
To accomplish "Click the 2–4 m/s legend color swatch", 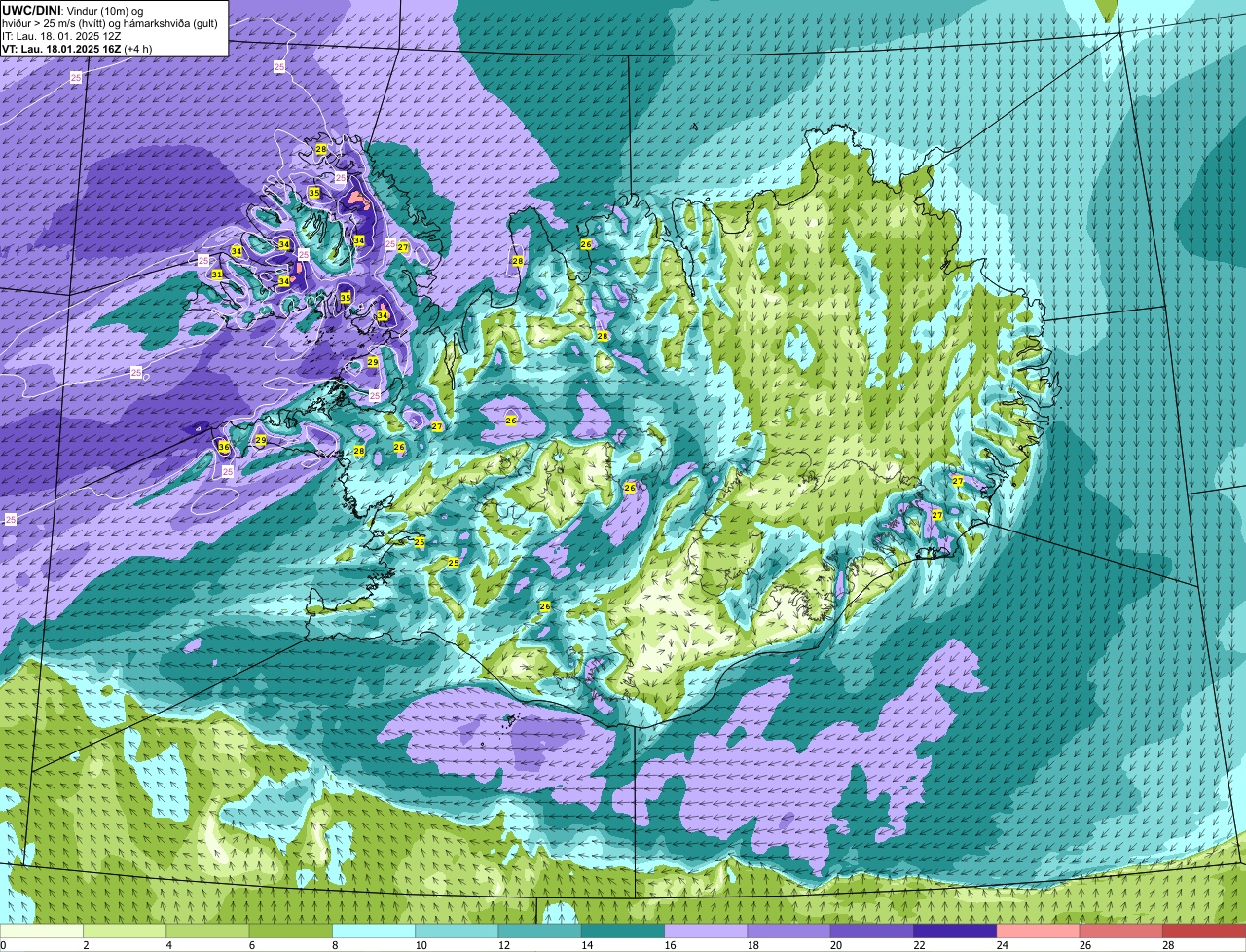I will [x=126, y=931].
